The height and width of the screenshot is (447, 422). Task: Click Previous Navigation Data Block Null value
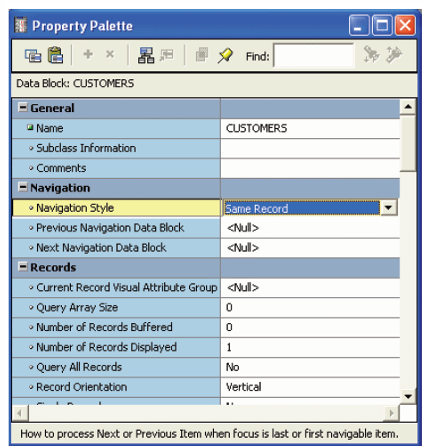click(310, 228)
